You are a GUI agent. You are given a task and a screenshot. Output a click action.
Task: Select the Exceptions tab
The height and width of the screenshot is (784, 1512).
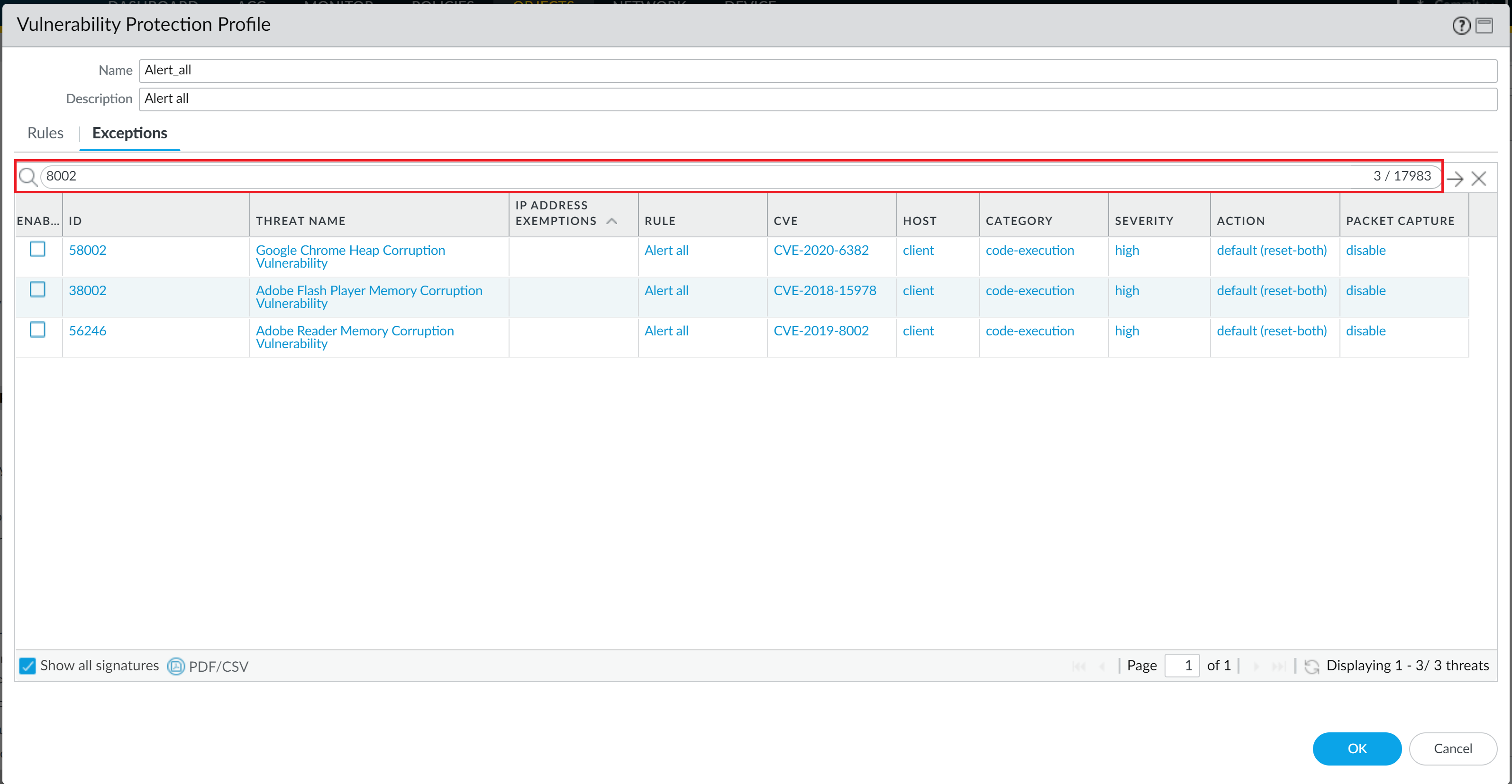(x=130, y=133)
